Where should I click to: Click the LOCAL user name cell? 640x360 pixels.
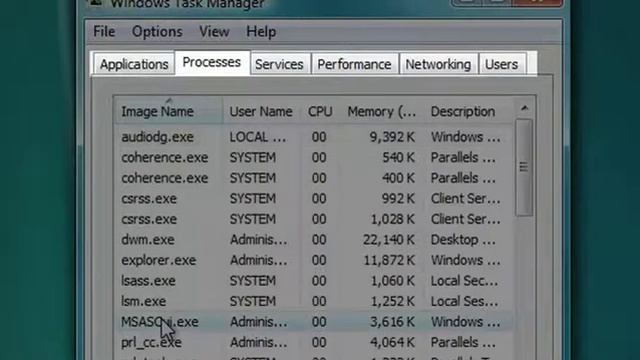click(x=258, y=137)
